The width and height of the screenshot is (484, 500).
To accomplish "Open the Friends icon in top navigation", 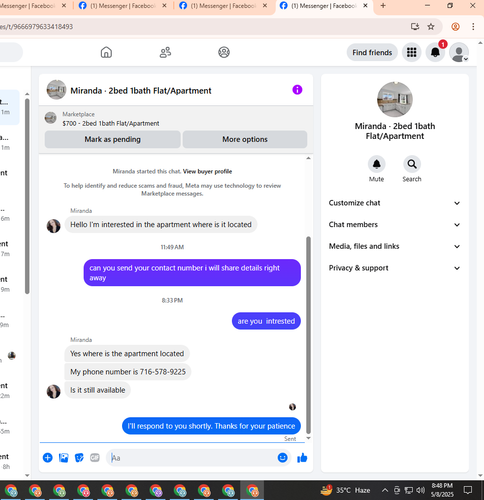I will coord(165,52).
